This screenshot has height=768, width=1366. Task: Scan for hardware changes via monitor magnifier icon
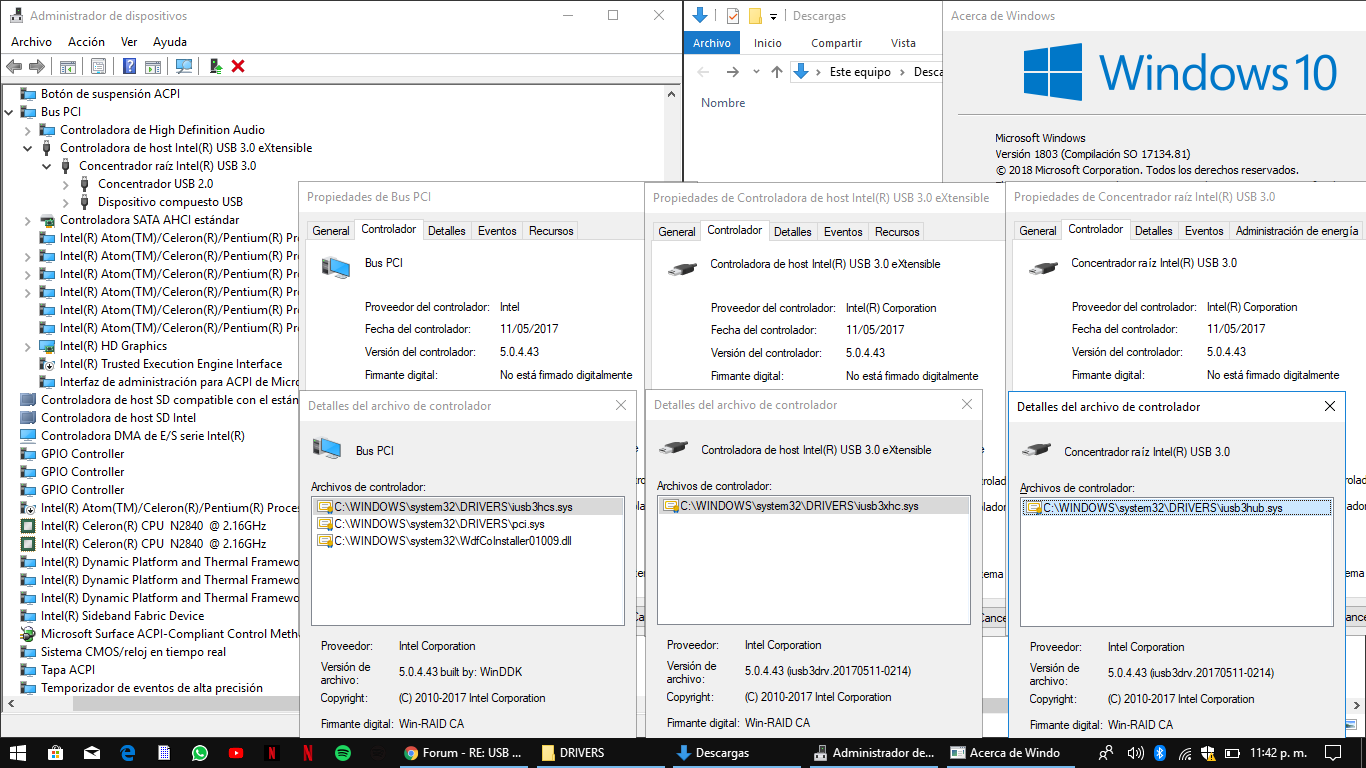pyautogui.click(x=184, y=66)
